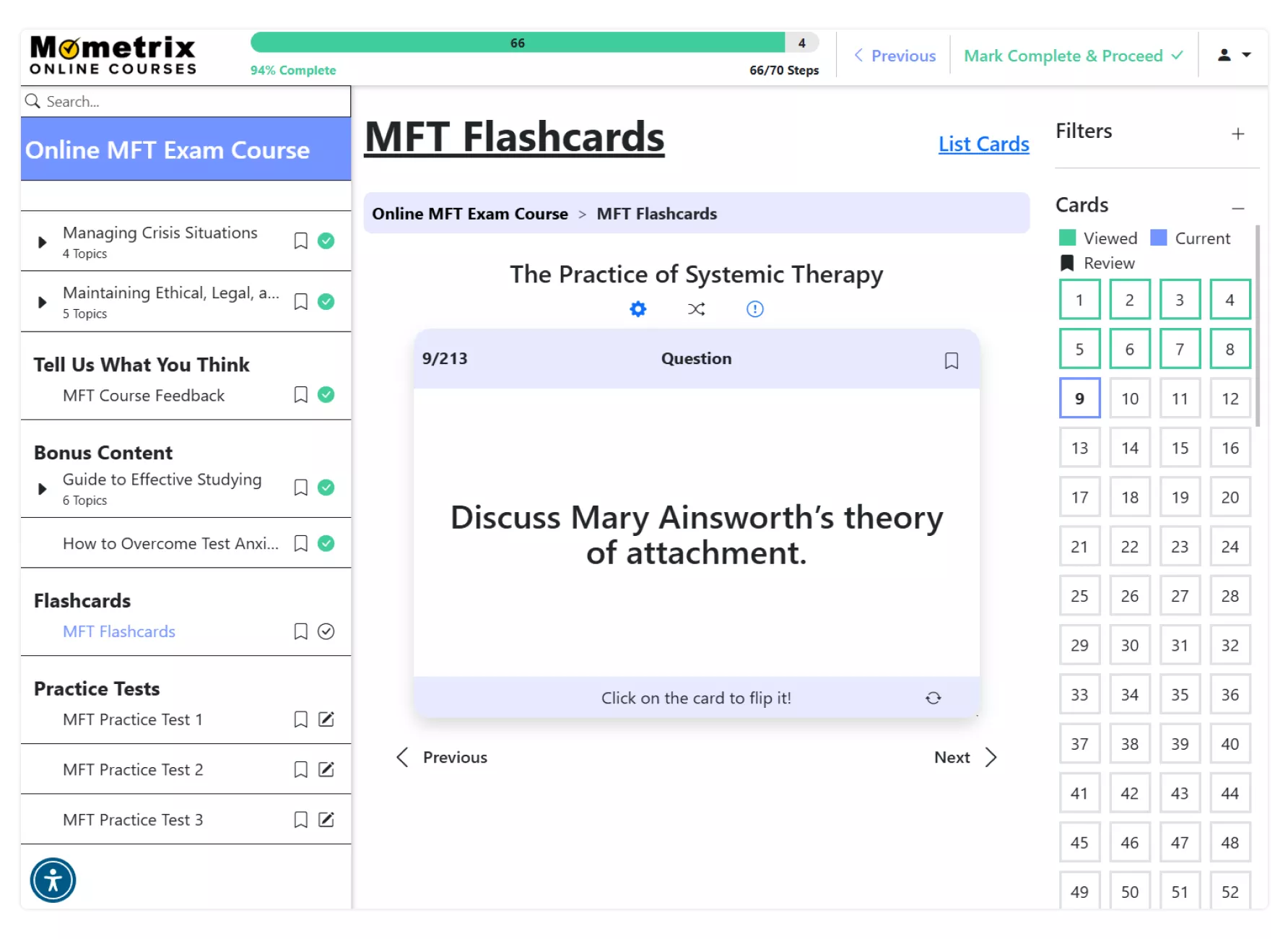This screenshot has height=939, width=1288.
Task: Open MFT Practice Test 3 in sidebar
Action: (133, 820)
